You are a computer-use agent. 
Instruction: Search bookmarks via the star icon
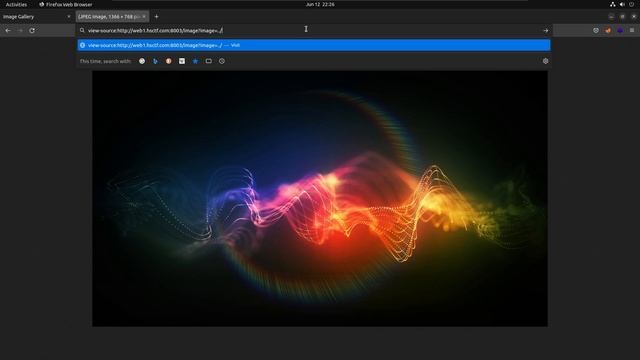pos(195,61)
